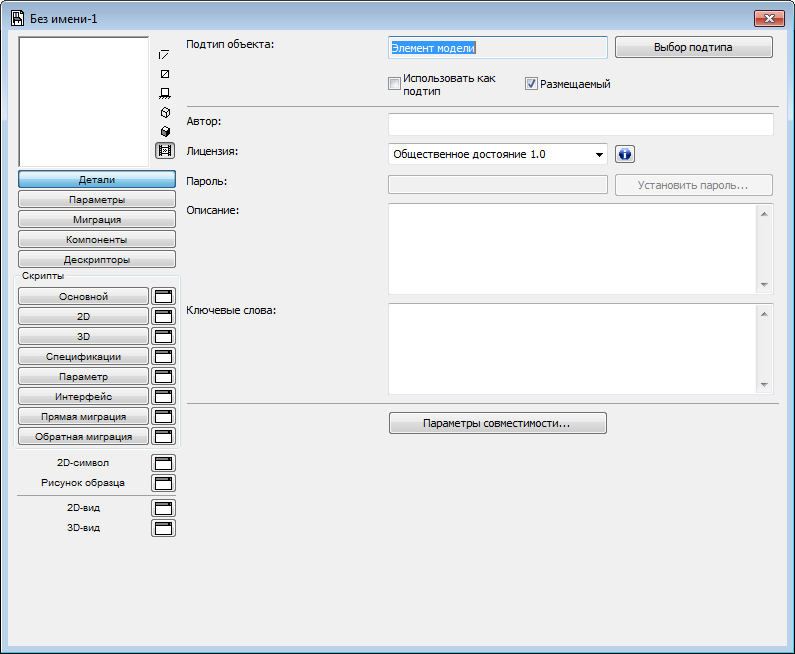Select the preview picture filmstrip icon
Image resolution: width=795 pixels, height=654 pixels.
[165, 151]
